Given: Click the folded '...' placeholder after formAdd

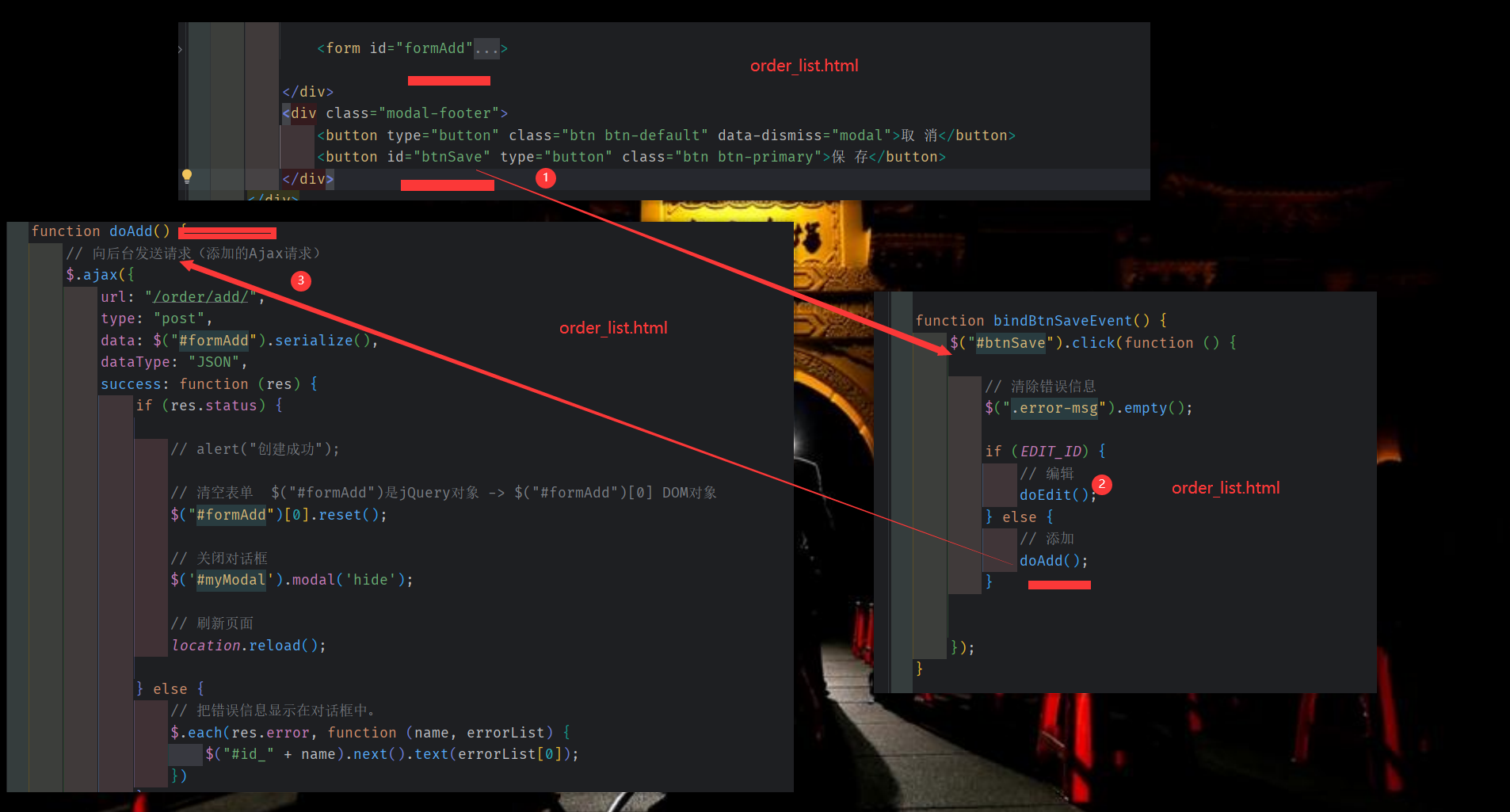Looking at the screenshot, I should point(487,49).
